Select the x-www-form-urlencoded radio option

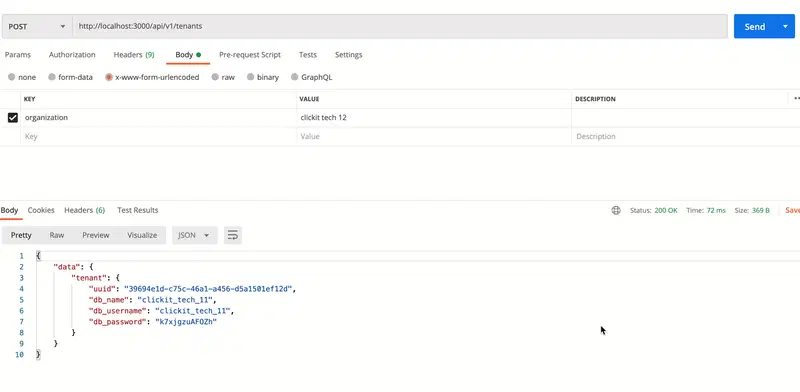pyautogui.click(x=109, y=77)
